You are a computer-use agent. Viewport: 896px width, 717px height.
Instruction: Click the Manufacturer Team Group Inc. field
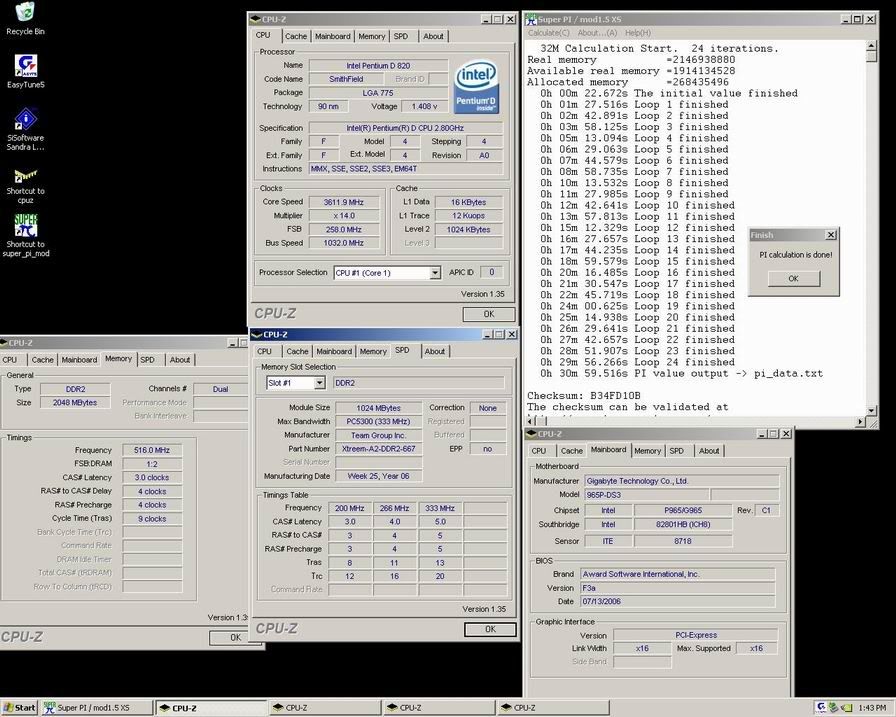[378, 435]
